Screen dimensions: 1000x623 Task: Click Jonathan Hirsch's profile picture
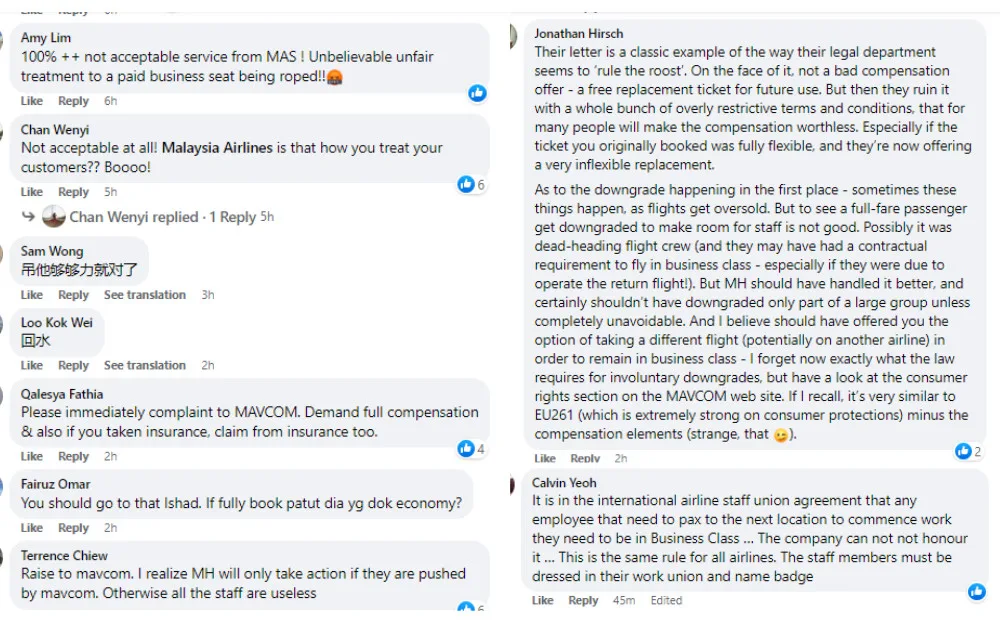pyautogui.click(x=512, y=36)
